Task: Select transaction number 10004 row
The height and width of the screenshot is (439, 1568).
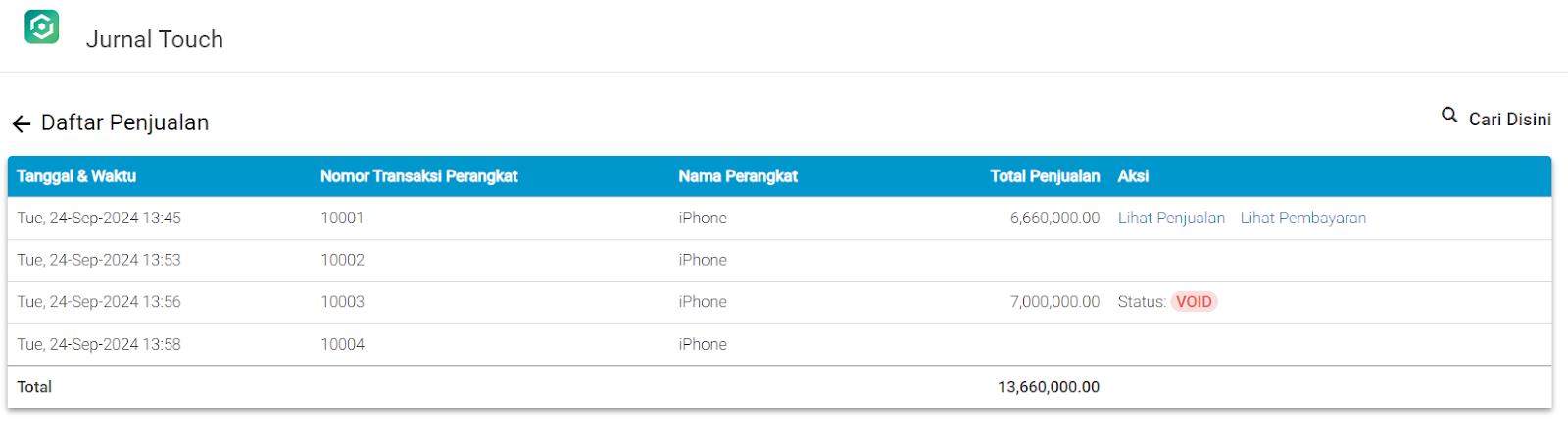Action: [x=779, y=344]
